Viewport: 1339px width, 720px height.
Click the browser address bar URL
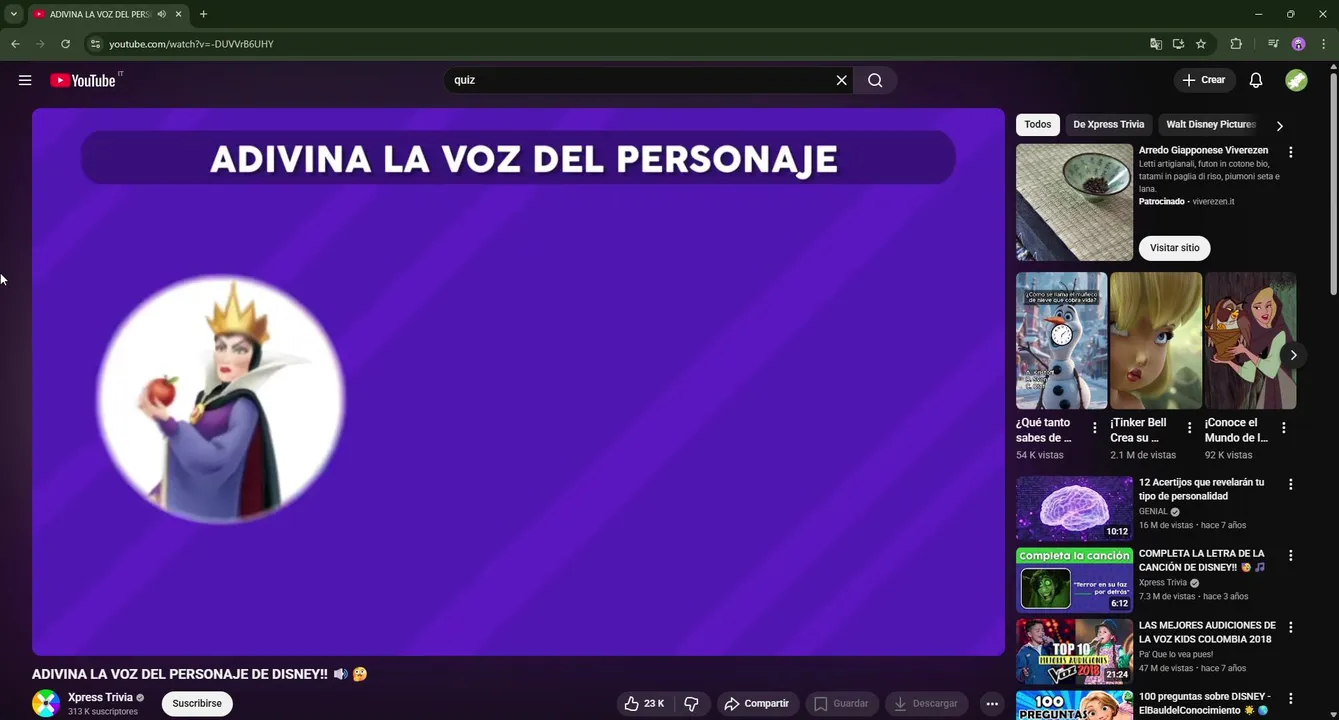(191, 44)
